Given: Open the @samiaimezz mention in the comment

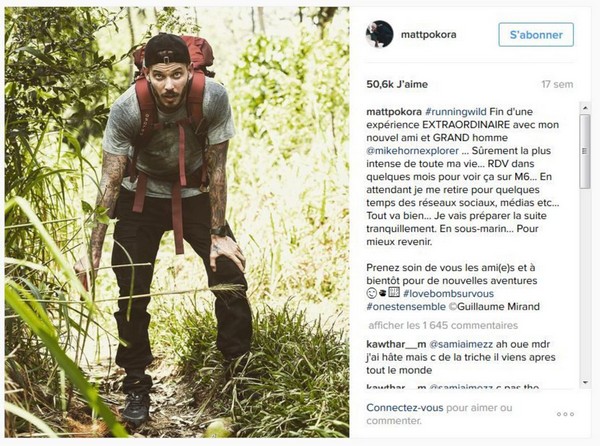Looking at the screenshot, I should 461,344.
